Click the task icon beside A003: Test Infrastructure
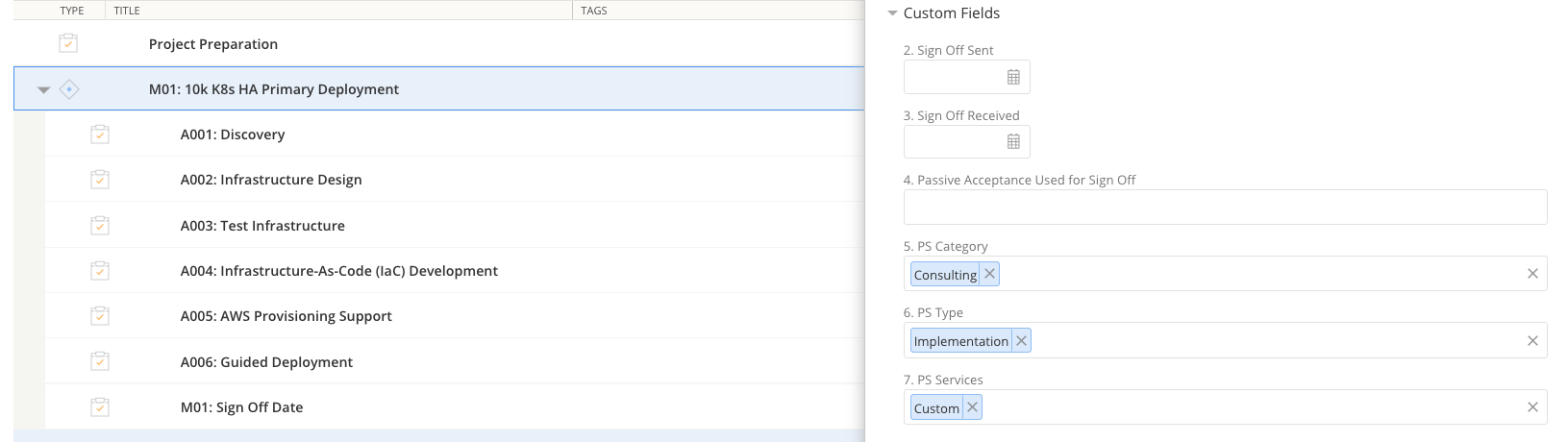The image size is (1568, 442). coord(100,226)
